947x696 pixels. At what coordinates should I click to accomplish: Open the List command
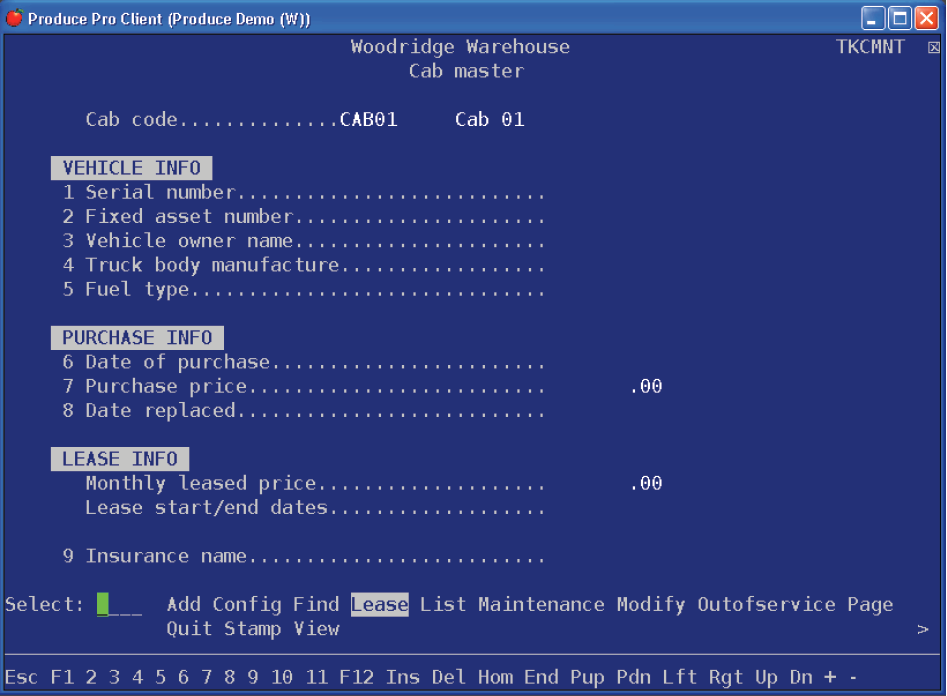pyautogui.click(x=443, y=605)
